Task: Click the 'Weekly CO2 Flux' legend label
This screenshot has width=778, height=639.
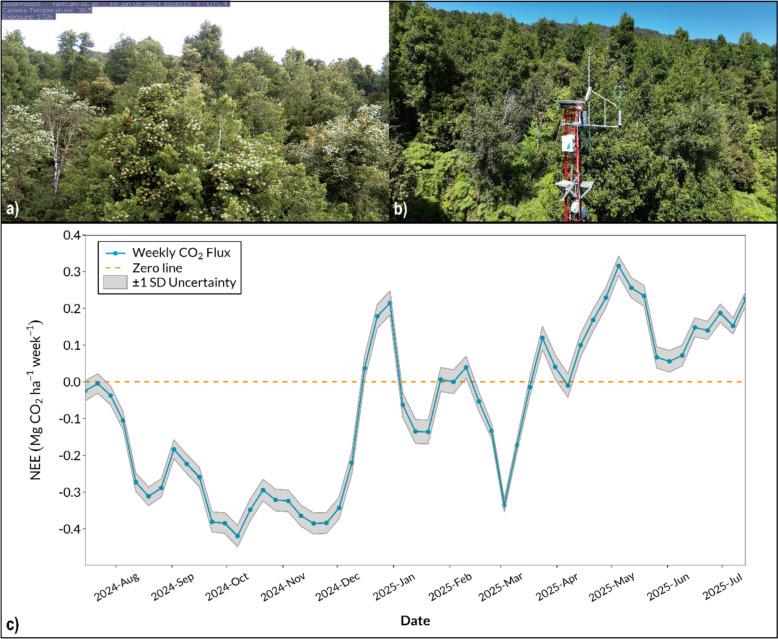Action: (x=181, y=253)
